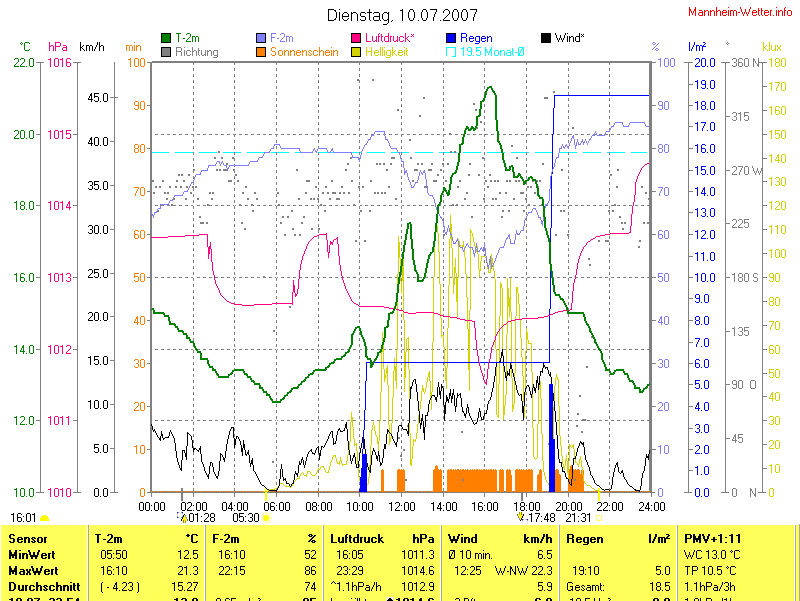Viewport: 800px width, 601px height.
Task: Click the average temperature value '15.27'
Action: 185,587
